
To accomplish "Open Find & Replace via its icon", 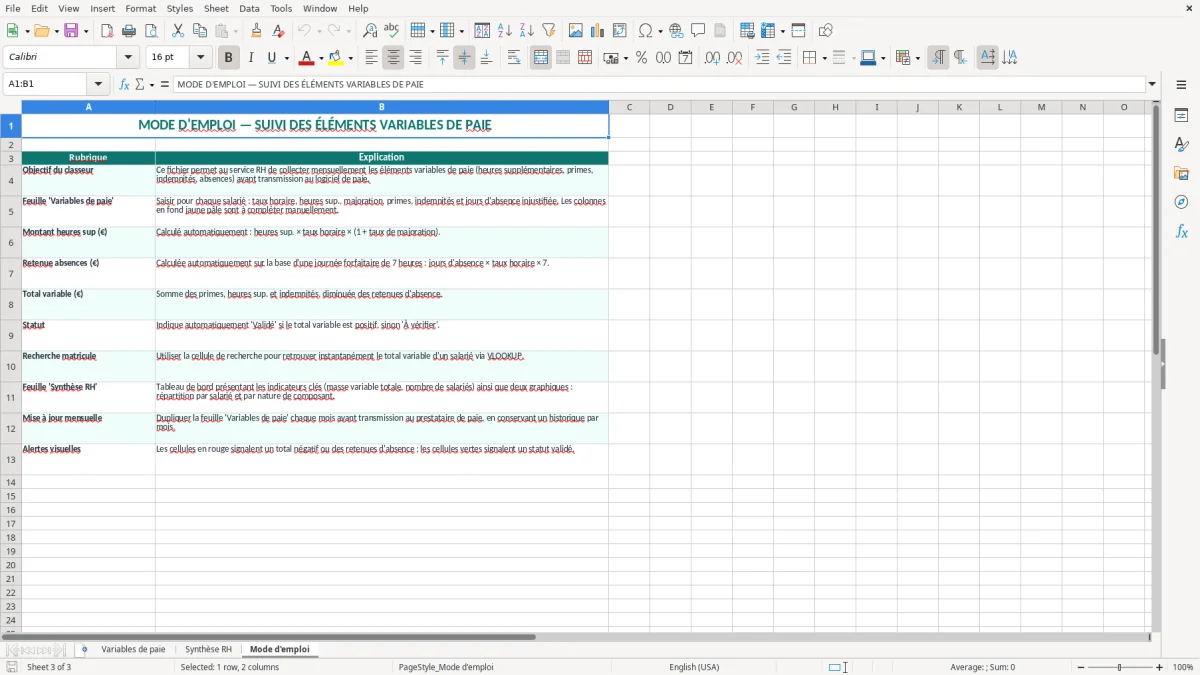I will tap(370, 31).
